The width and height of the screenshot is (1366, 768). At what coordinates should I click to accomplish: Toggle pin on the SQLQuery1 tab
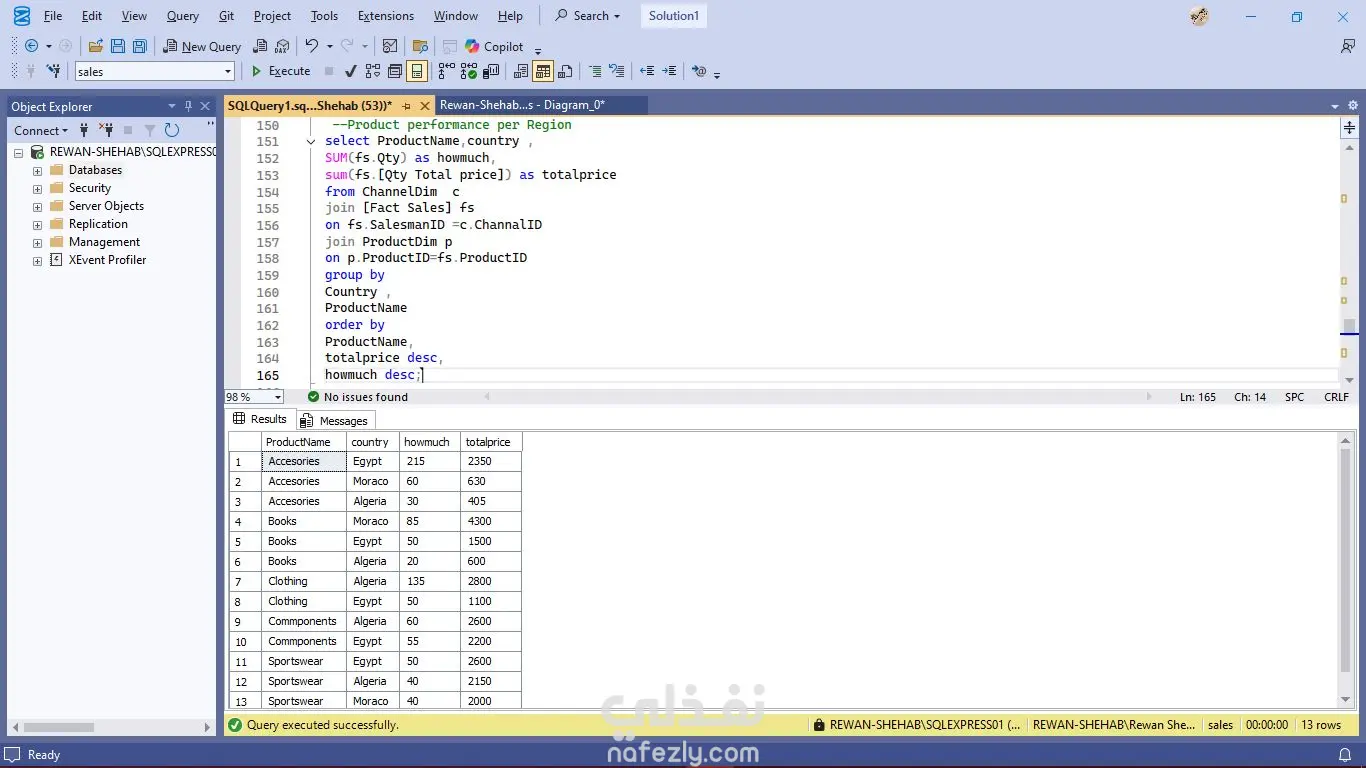tap(406, 105)
